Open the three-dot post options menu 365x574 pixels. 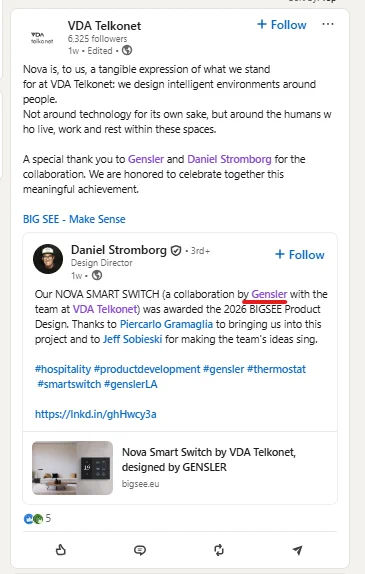tap(328, 25)
